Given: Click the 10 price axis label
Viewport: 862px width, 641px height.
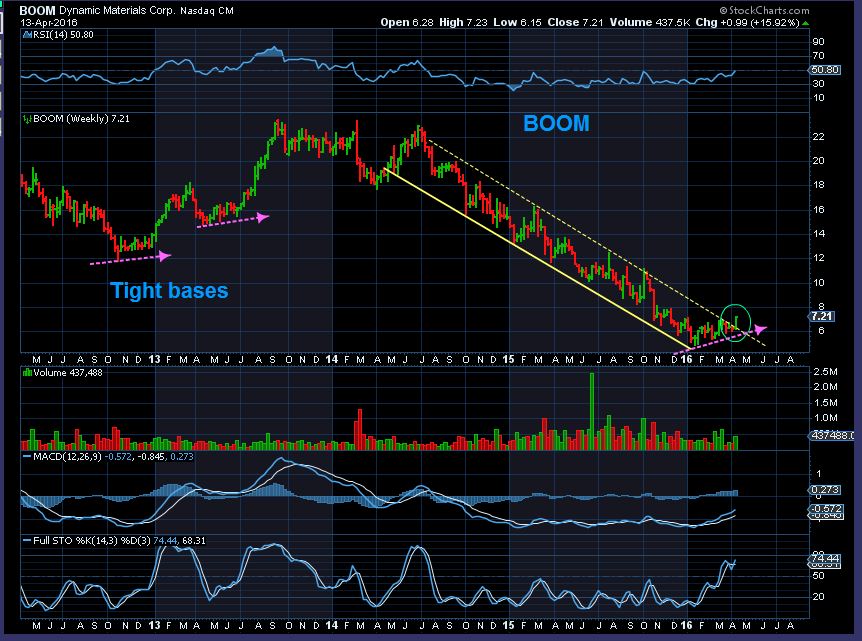Looking at the screenshot, I should click(818, 283).
